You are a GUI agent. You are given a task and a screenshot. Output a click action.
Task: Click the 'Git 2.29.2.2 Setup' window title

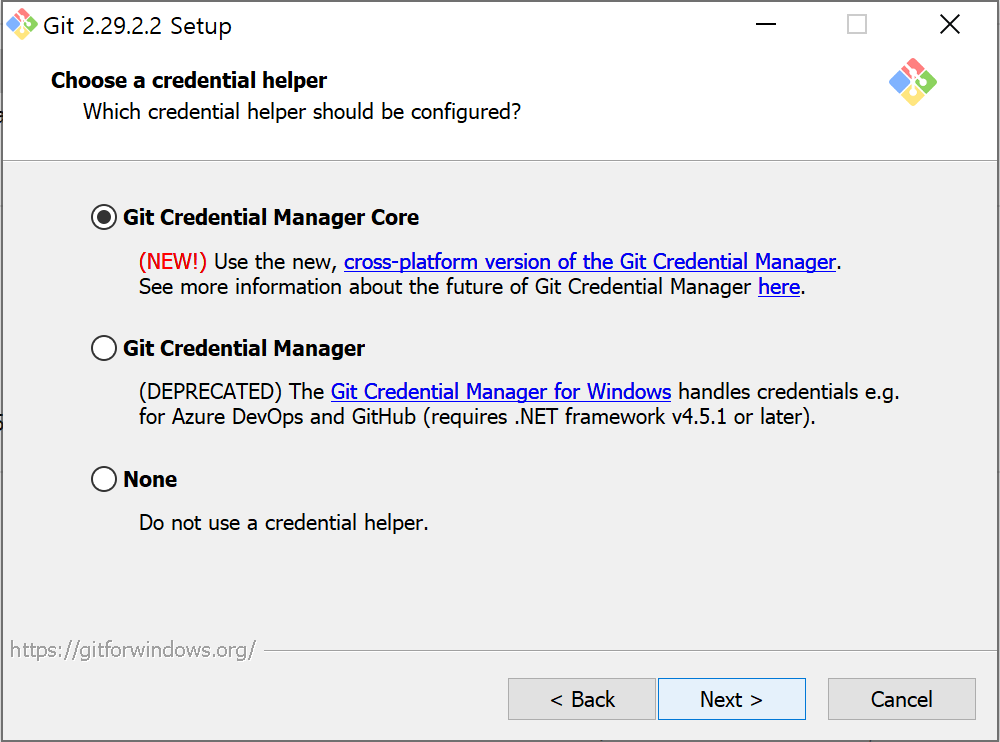click(137, 26)
